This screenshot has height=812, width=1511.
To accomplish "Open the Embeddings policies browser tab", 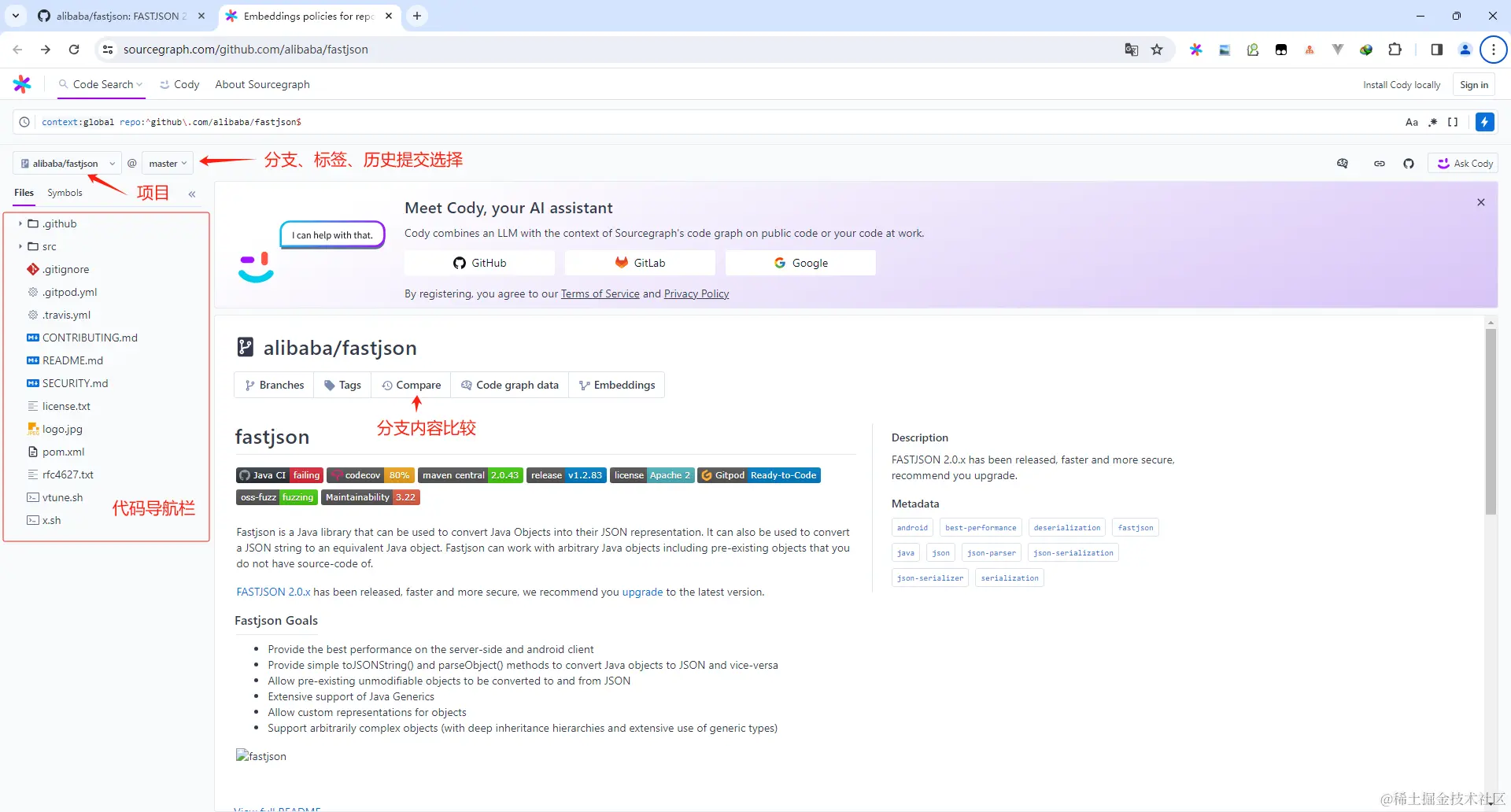I will [x=307, y=16].
